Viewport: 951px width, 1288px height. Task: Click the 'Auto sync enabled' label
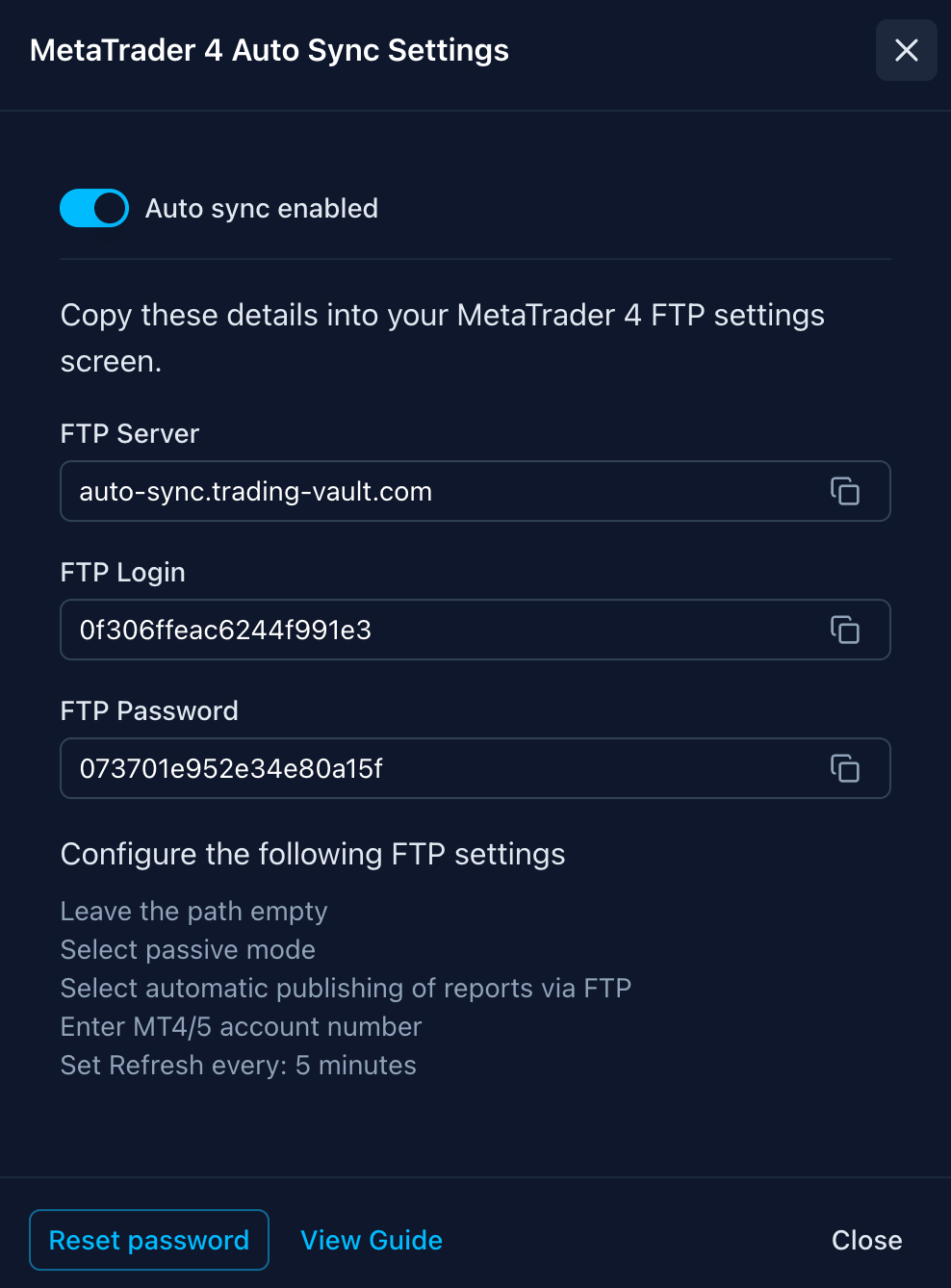tap(261, 208)
